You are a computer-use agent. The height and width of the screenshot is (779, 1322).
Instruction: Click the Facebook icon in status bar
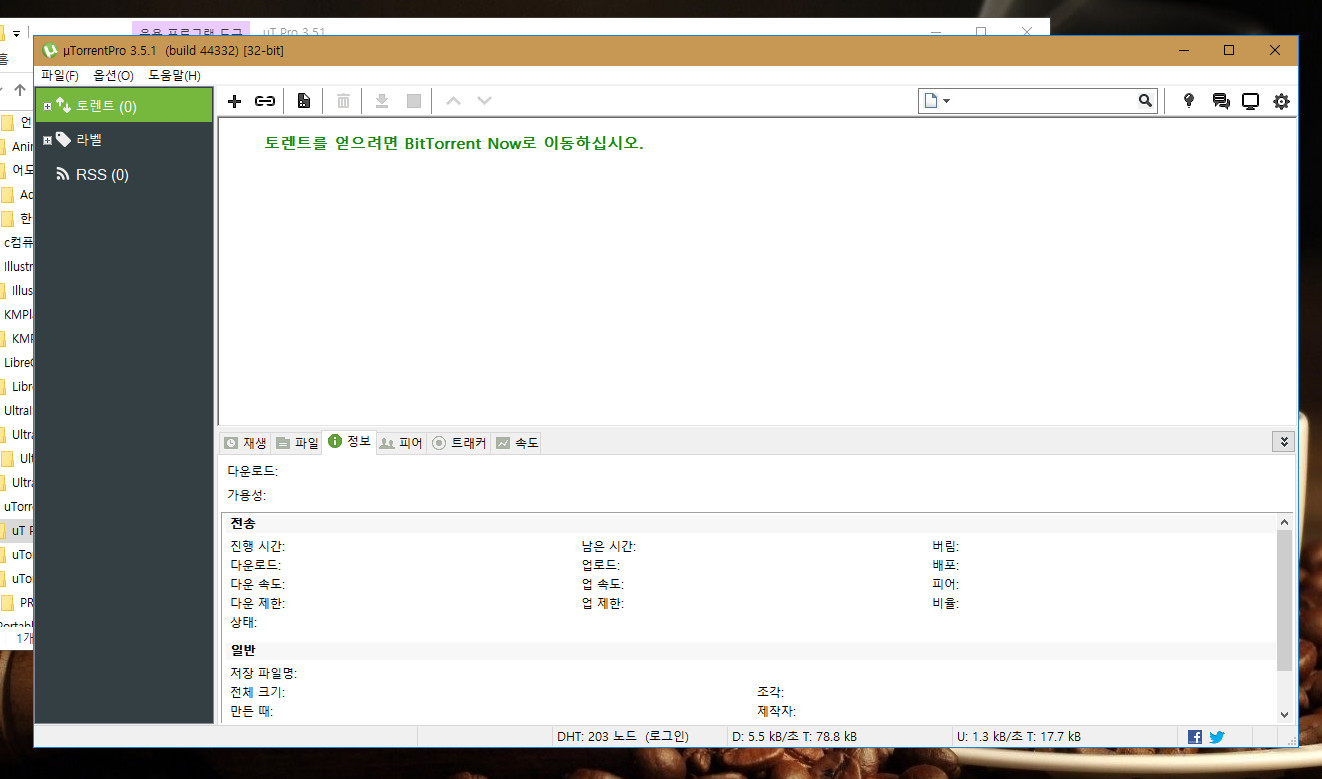(1195, 737)
